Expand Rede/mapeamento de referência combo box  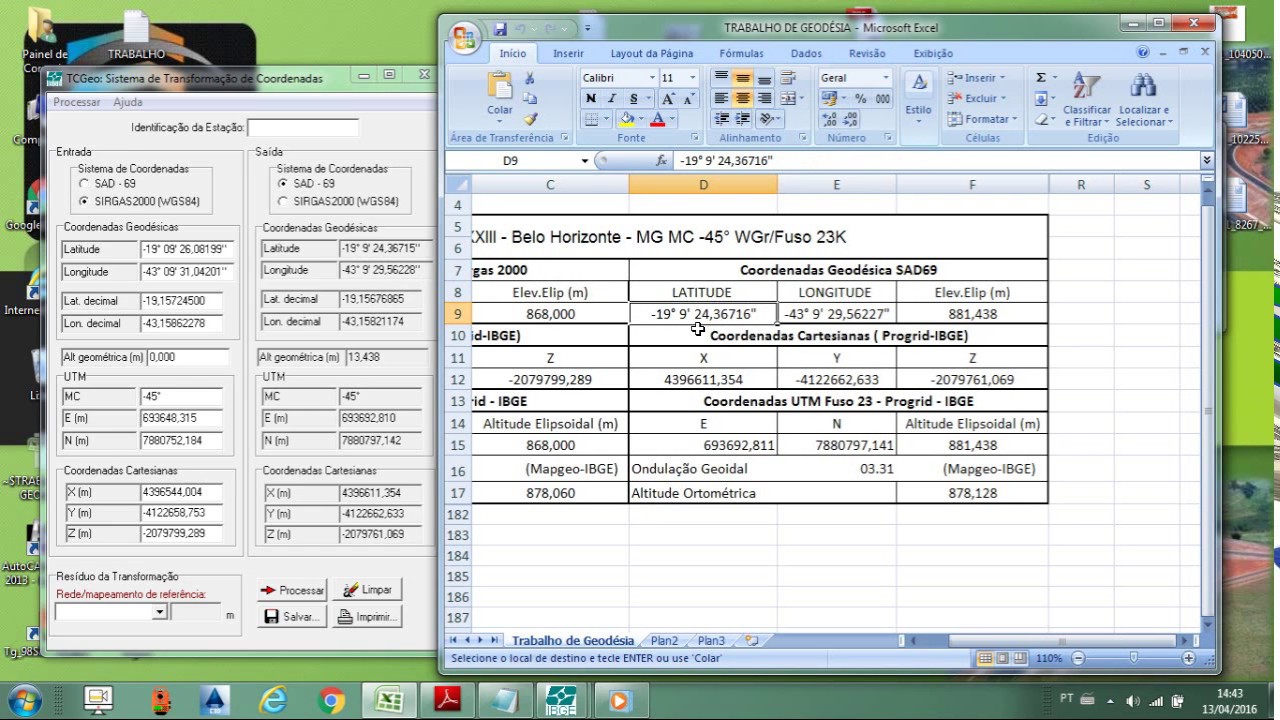160,612
